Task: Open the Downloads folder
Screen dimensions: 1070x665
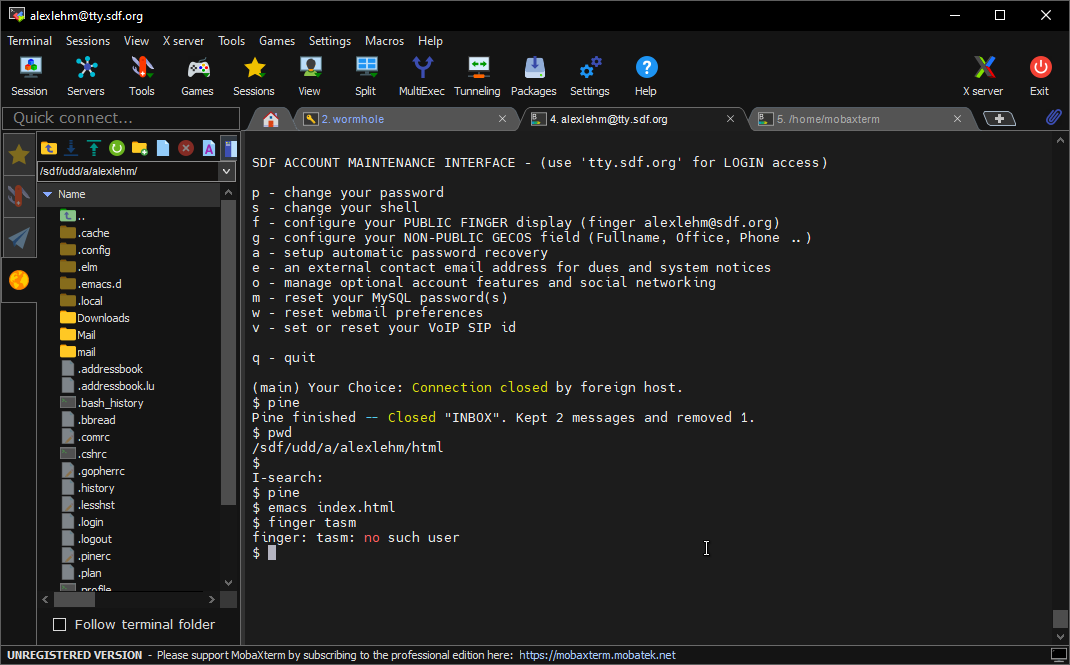Action: tap(103, 318)
